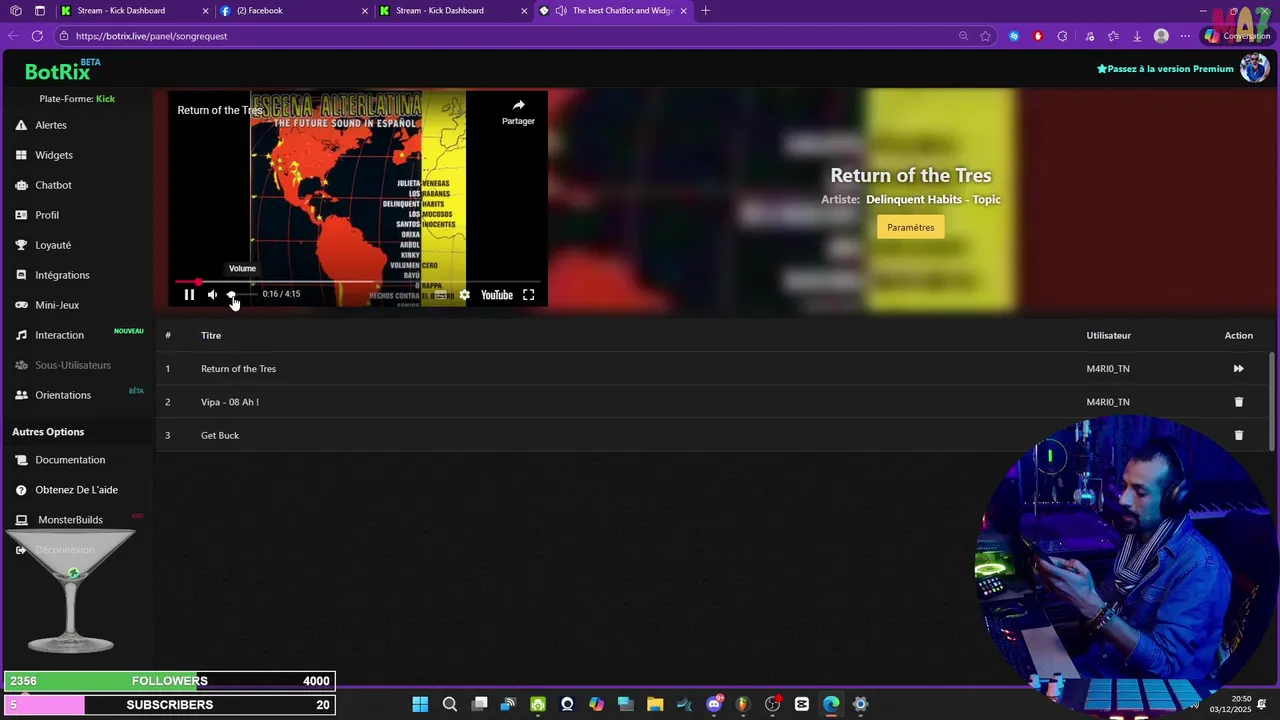This screenshot has width=1280, height=720.
Task: Open Windows taskbar search
Action: coord(450,704)
